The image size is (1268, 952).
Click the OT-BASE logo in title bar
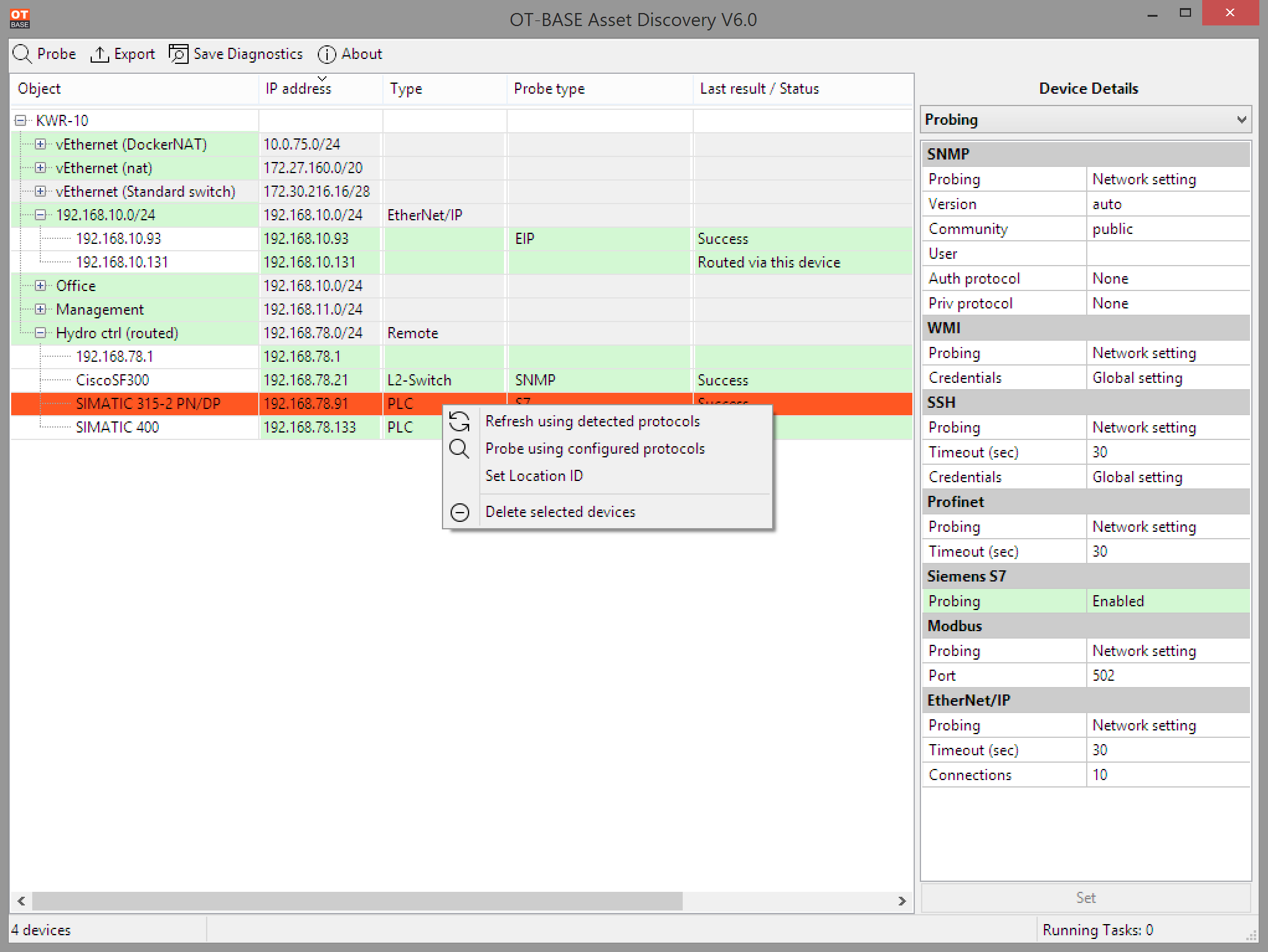(x=20, y=19)
